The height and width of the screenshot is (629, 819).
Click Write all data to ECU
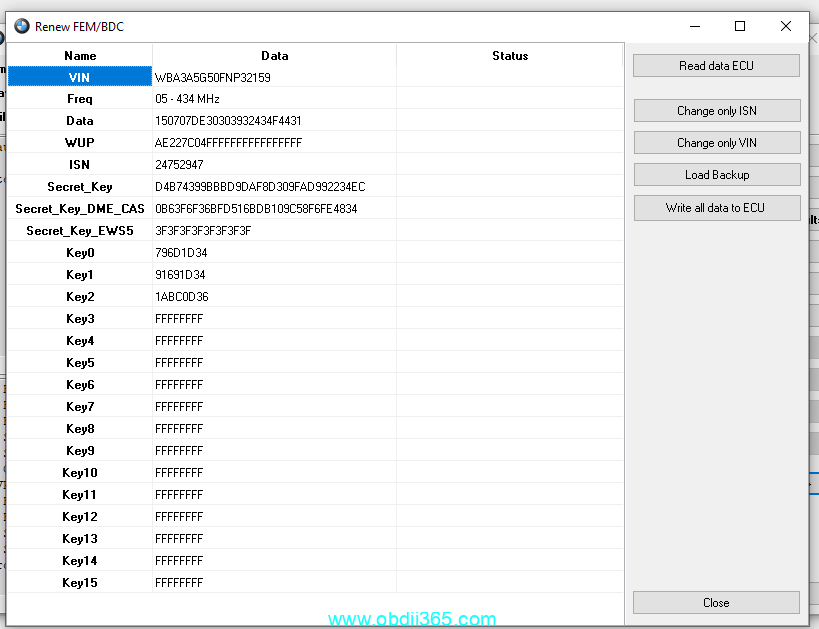(x=716, y=208)
